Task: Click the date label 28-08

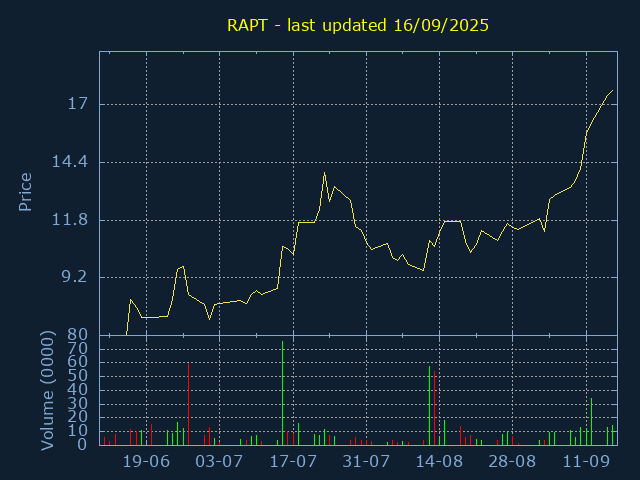Action: coord(512,462)
